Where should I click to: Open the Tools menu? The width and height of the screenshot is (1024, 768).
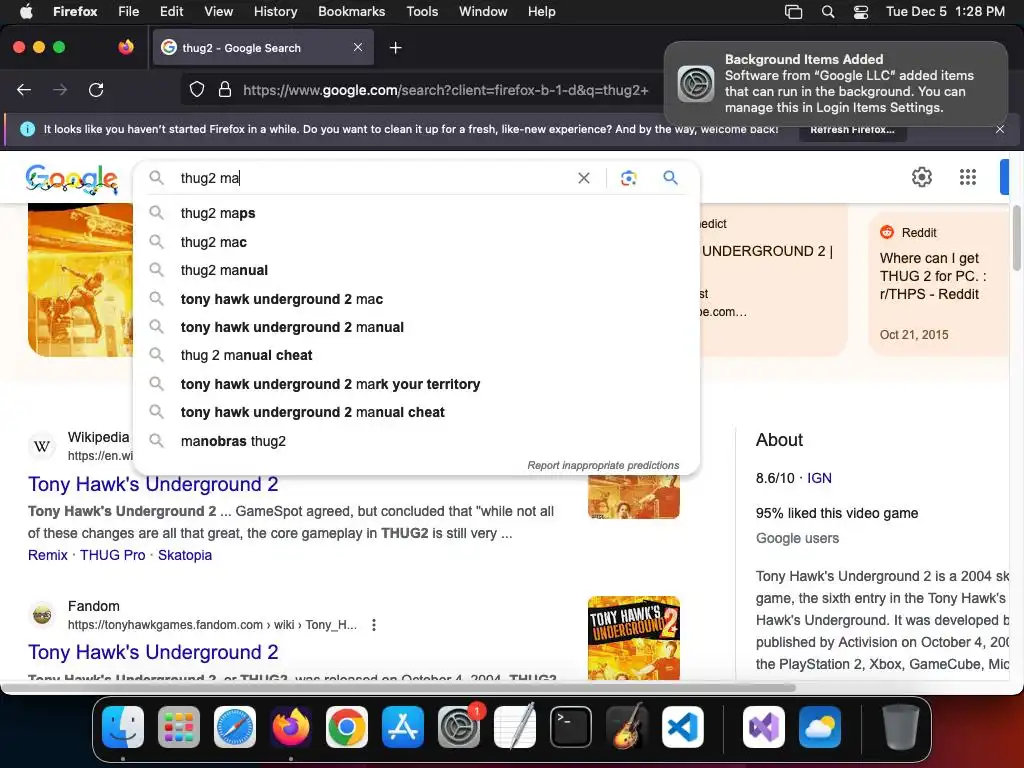422,11
